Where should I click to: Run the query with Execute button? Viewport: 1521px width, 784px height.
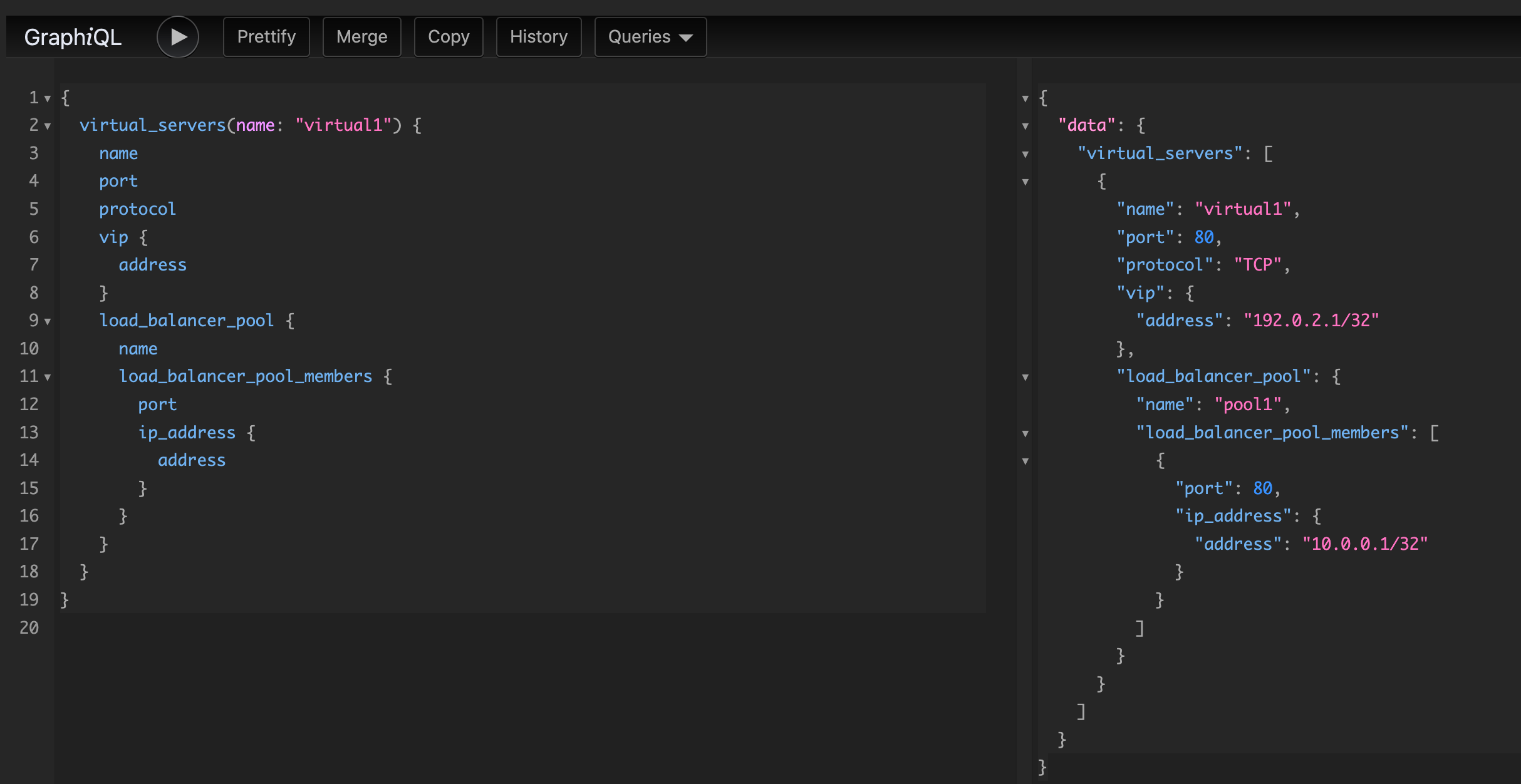click(178, 37)
